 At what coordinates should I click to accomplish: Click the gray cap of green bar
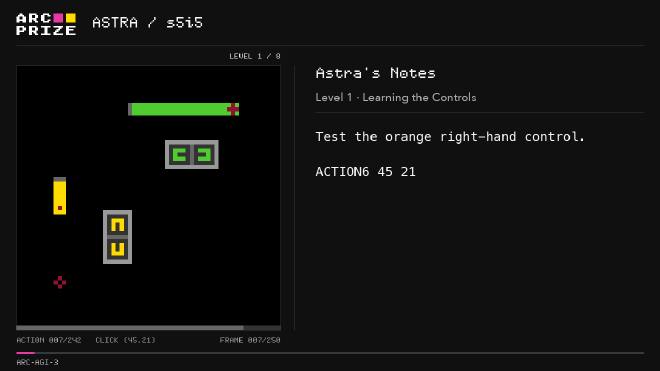130,109
